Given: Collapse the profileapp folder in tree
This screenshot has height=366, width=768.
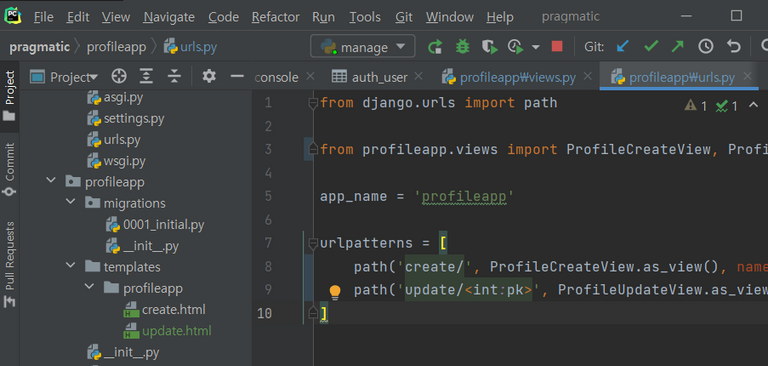Looking at the screenshot, I should pyautogui.click(x=51, y=181).
